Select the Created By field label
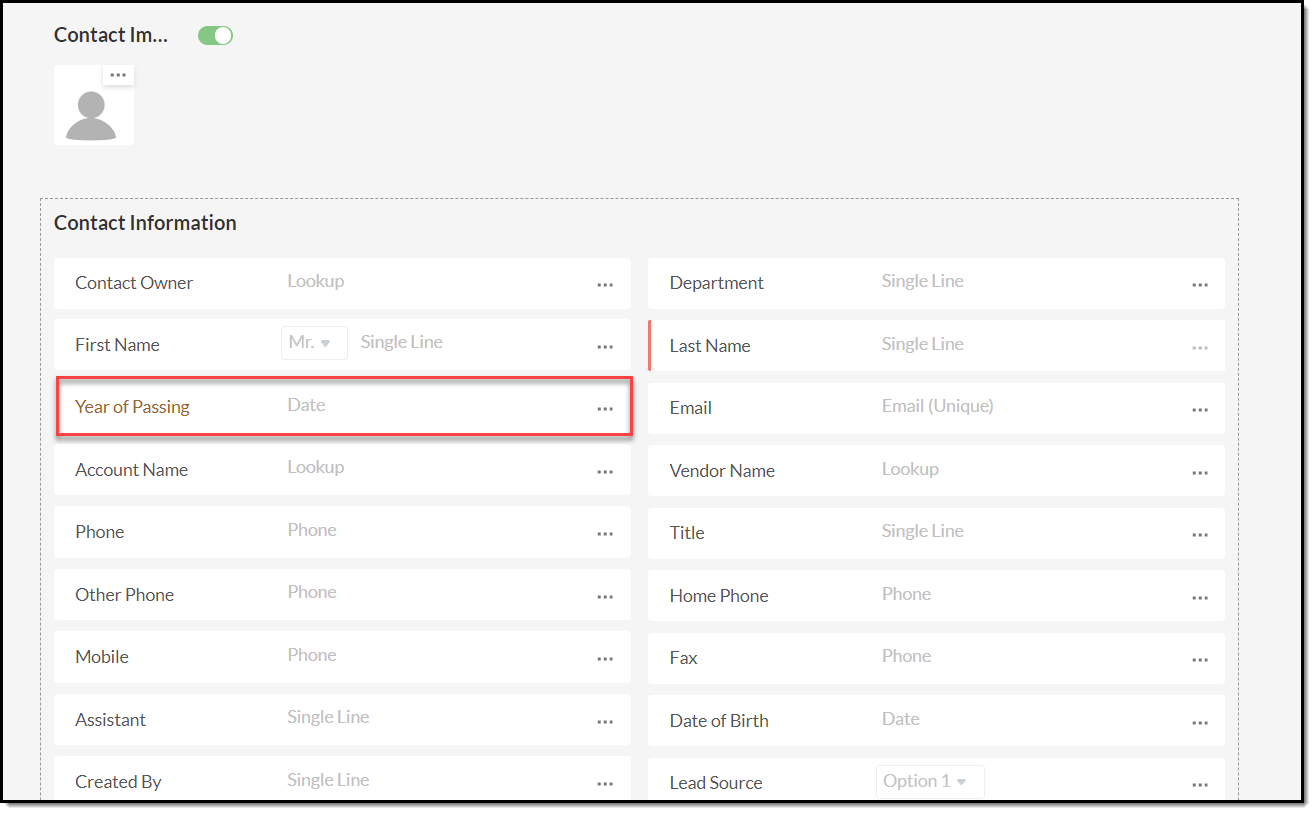The image size is (1314, 813). pos(118,782)
